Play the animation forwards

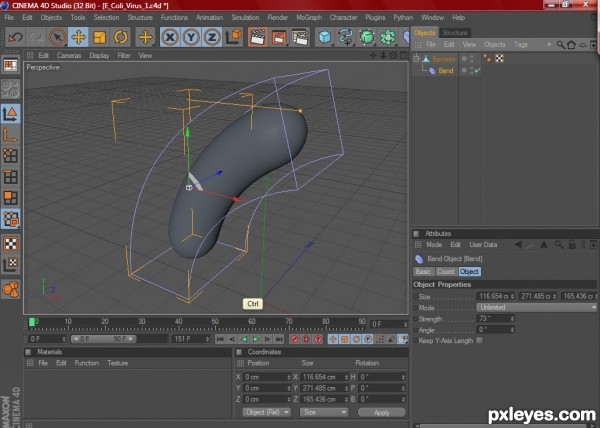click(x=256, y=339)
